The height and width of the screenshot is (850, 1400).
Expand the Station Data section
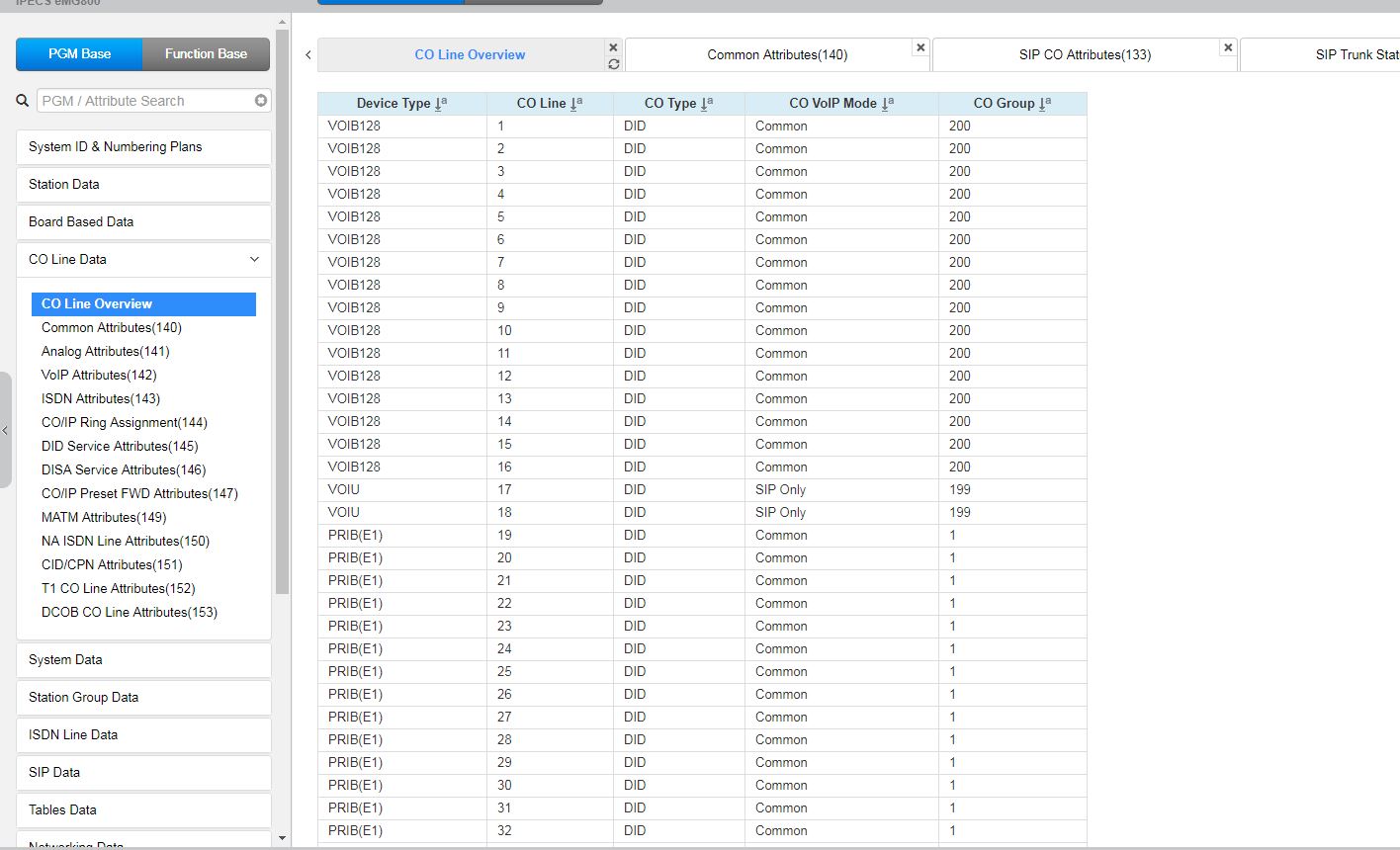point(143,184)
